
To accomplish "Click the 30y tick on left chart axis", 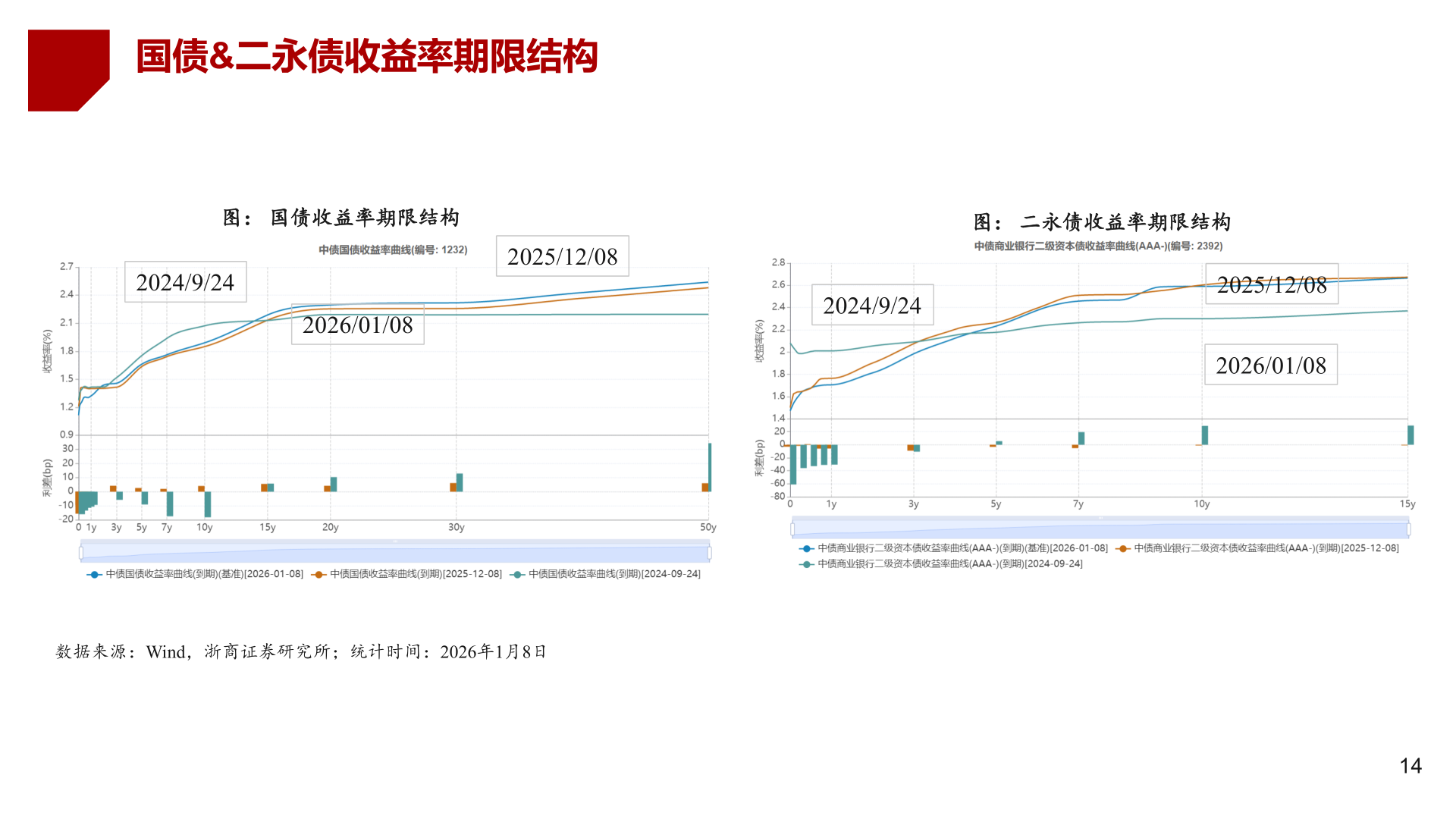I will pyautogui.click(x=456, y=527).
